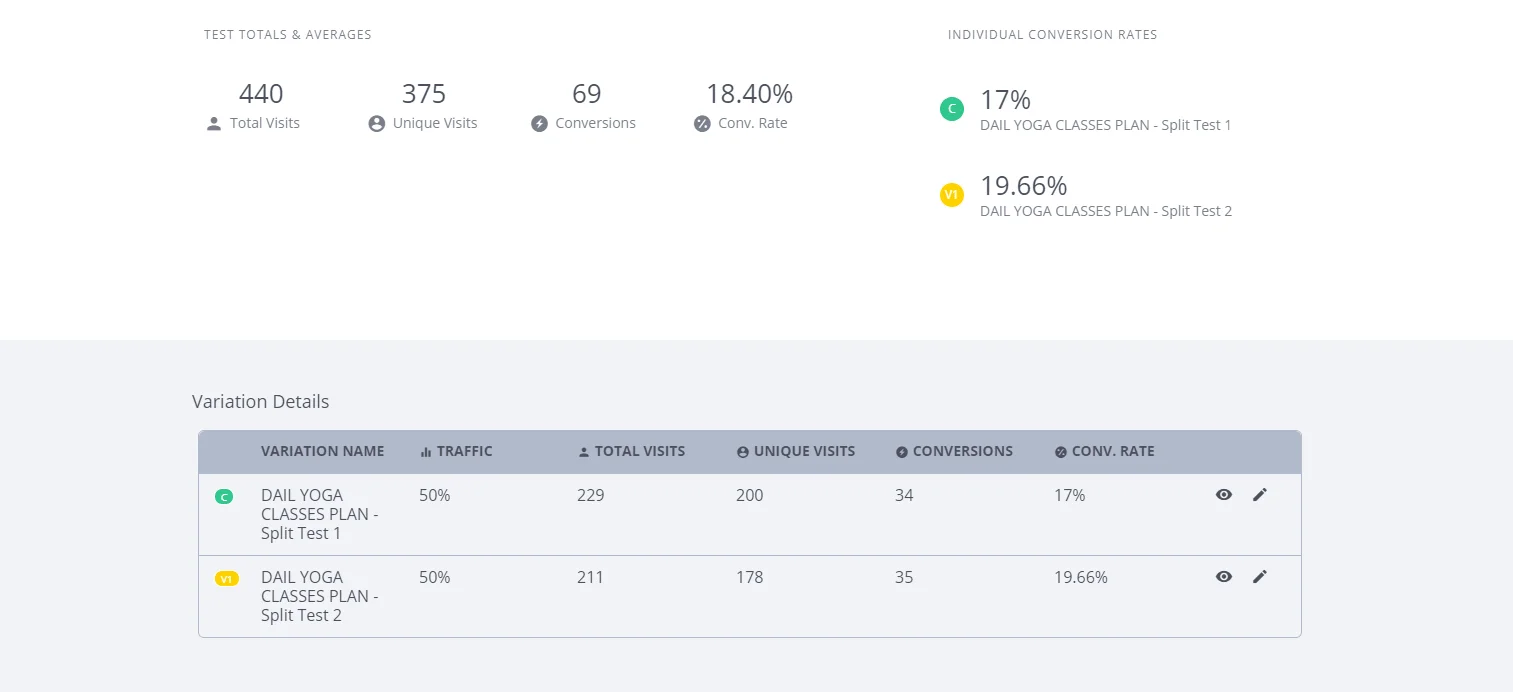This screenshot has width=1513, height=692.
Task: Click the green C circle beside 17%
Action: coord(952,109)
